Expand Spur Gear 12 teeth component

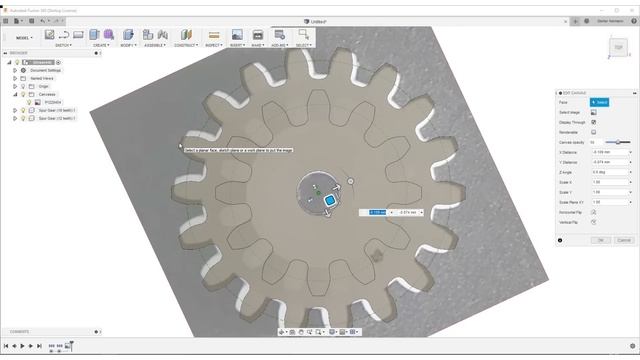pyautogui.click(x=15, y=118)
